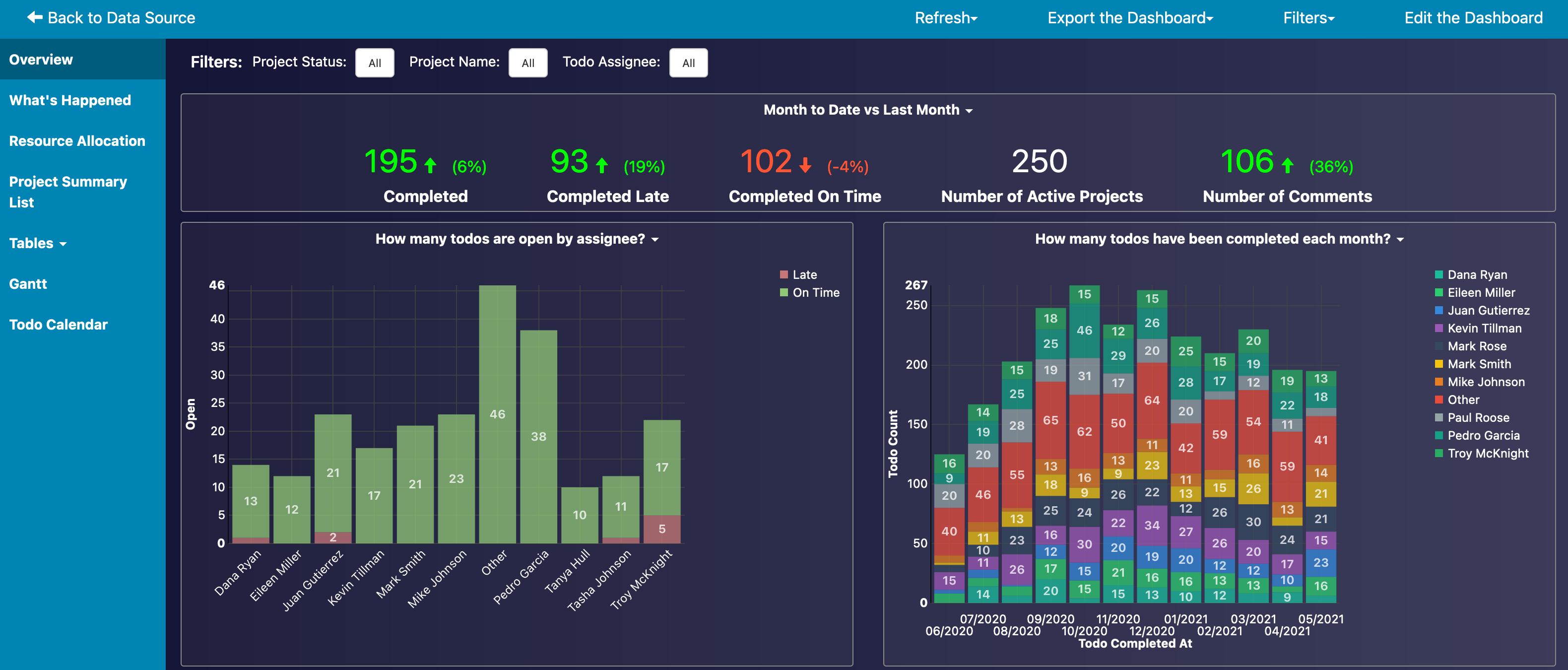Open the Todo Assignee All filter

688,63
